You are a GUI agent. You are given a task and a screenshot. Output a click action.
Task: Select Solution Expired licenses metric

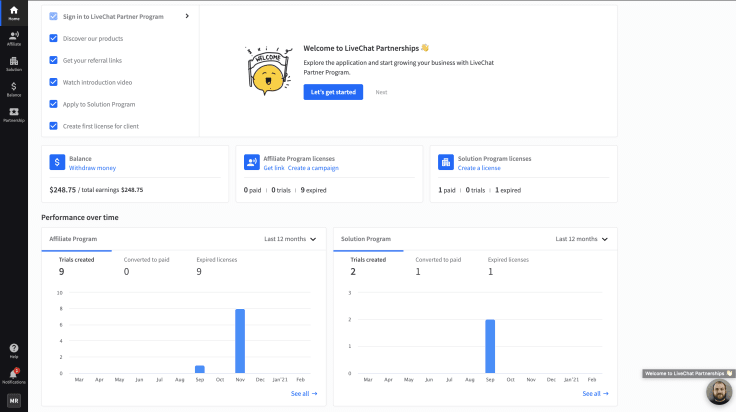click(508, 266)
